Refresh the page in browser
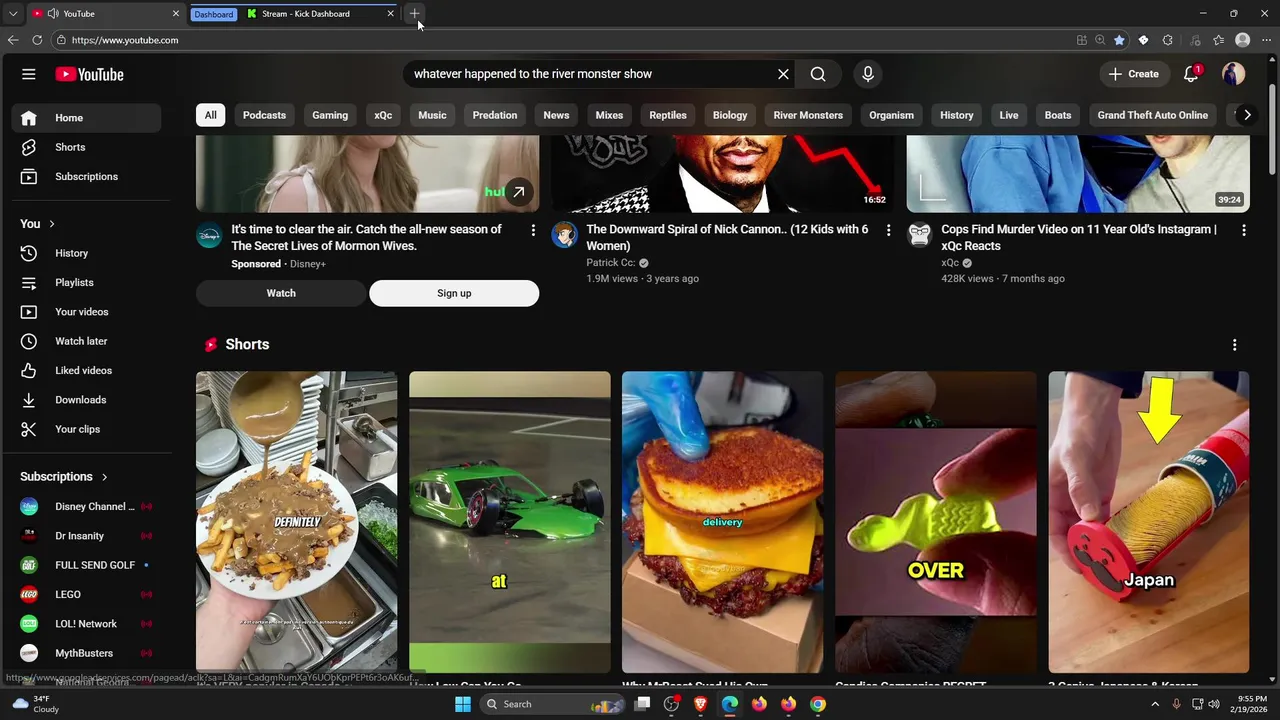This screenshot has height=720, width=1280. tap(37, 40)
